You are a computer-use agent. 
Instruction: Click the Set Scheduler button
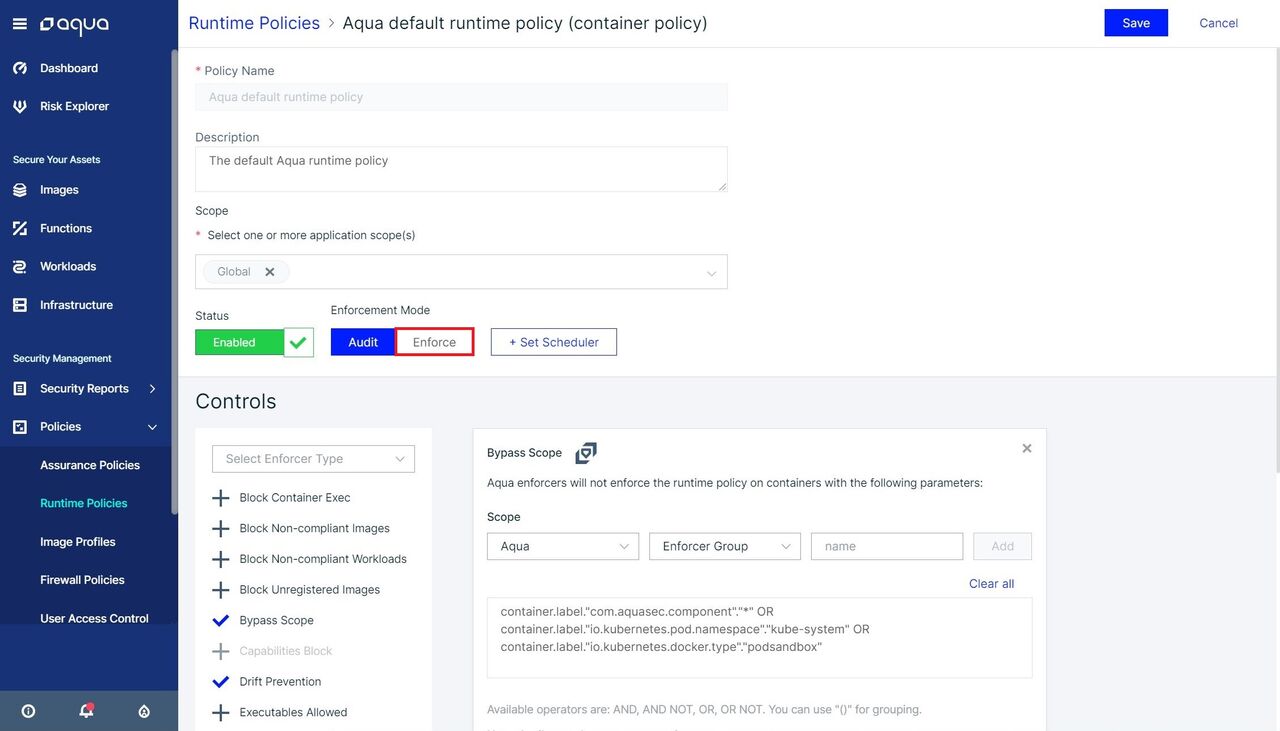click(x=554, y=342)
